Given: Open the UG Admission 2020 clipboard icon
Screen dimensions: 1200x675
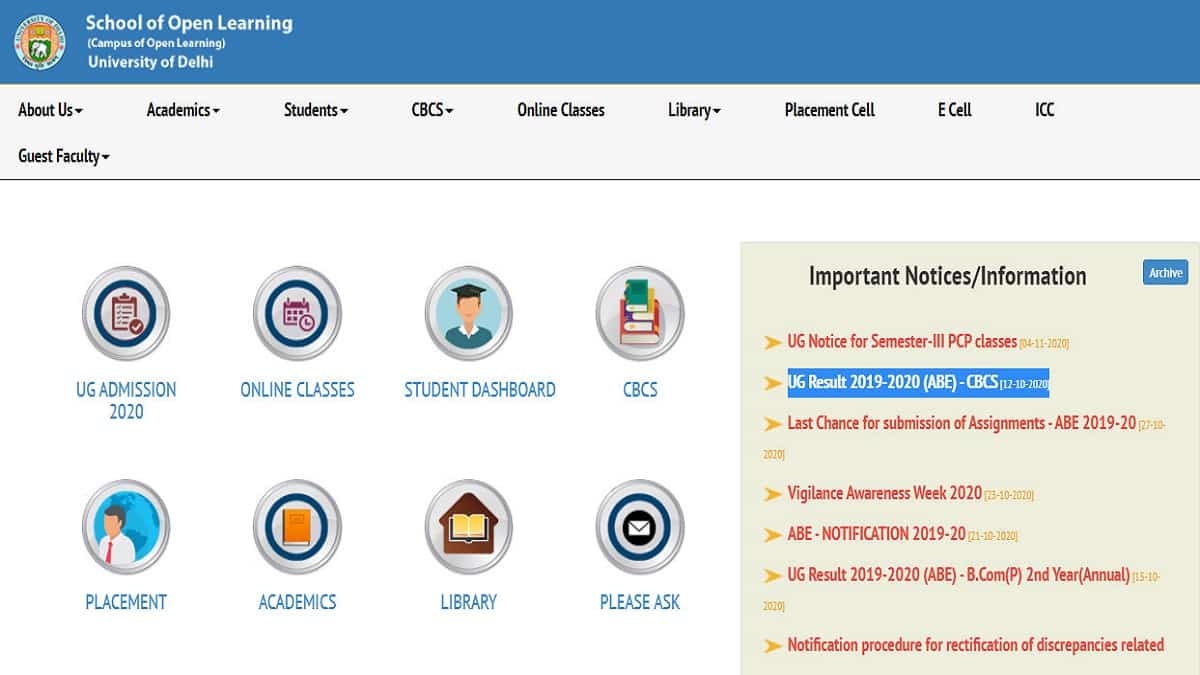Looking at the screenshot, I should click(126, 313).
